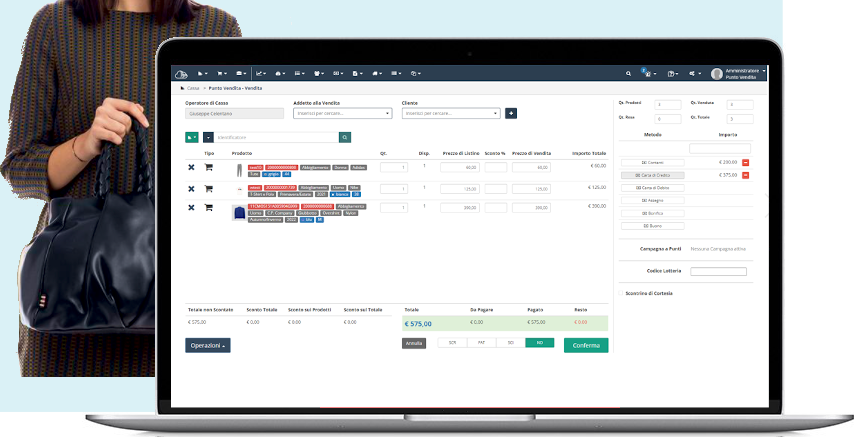Viewport: 854px width, 437px height.
Task: Click the Qt. Prodotti field
Action: pos(667,105)
